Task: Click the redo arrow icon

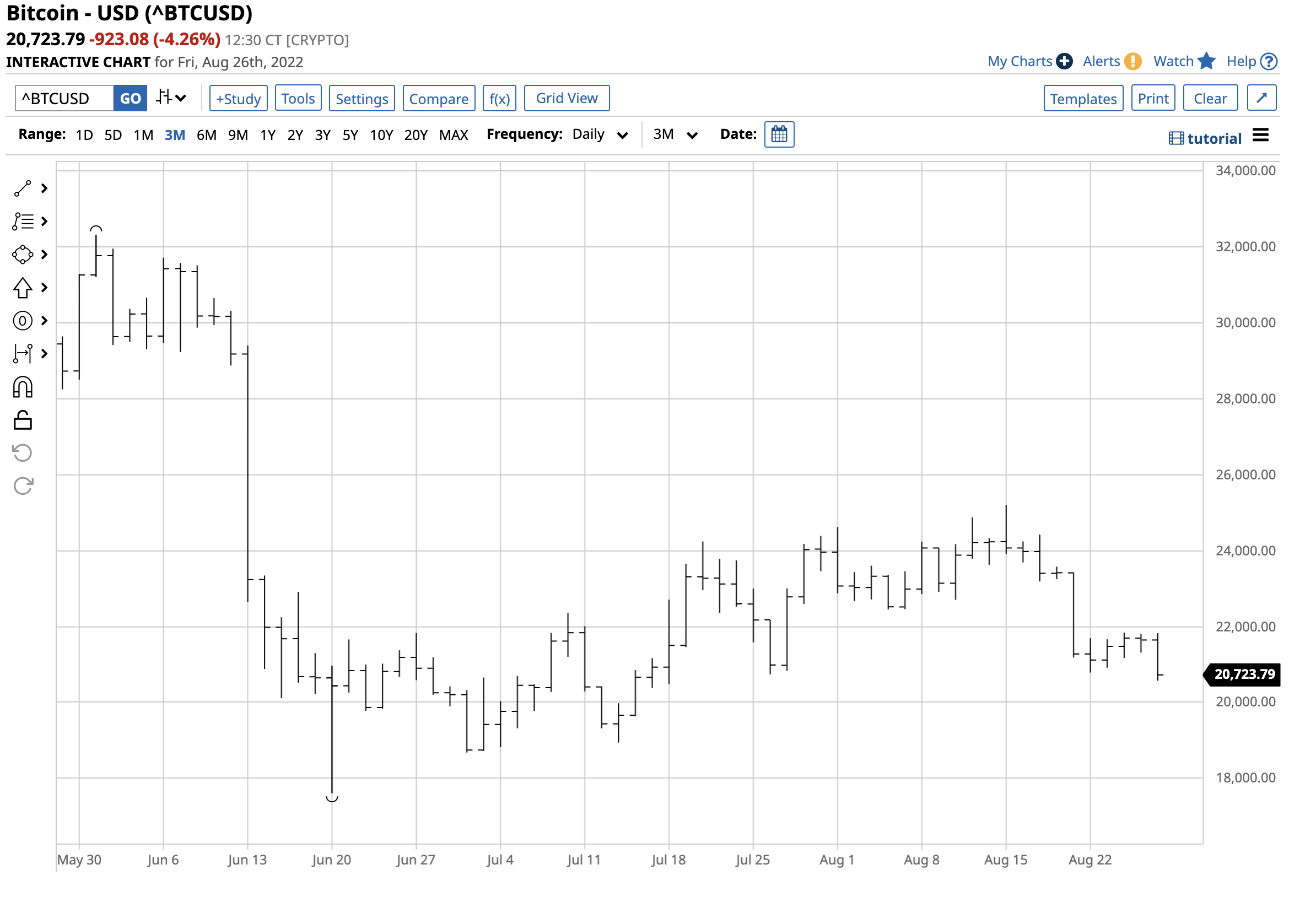Action: (23, 487)
